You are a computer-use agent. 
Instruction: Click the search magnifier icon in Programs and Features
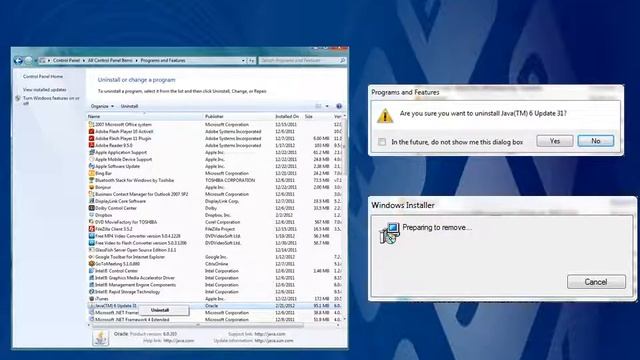pyautogui.click(x=342, y=60)
